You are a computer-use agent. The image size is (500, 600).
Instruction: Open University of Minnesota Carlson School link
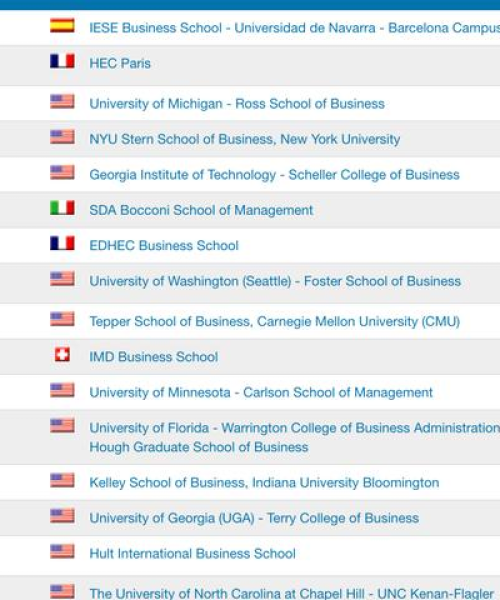tap(261, 393)
